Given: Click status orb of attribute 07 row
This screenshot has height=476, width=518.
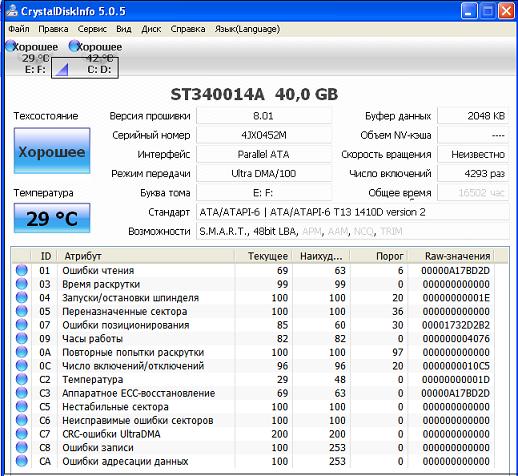Looking at the screenshot, I should (22, 325).
